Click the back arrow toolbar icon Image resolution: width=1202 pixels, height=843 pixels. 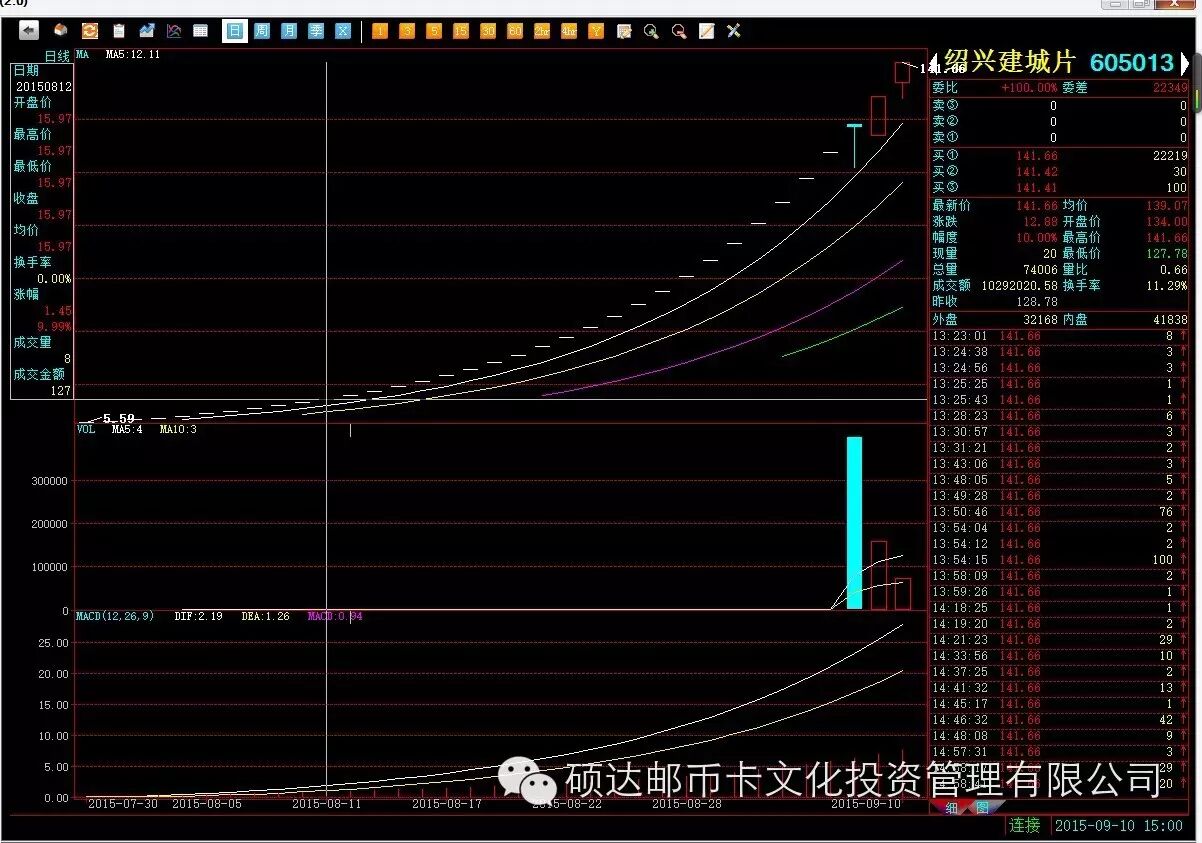(29, 31)
